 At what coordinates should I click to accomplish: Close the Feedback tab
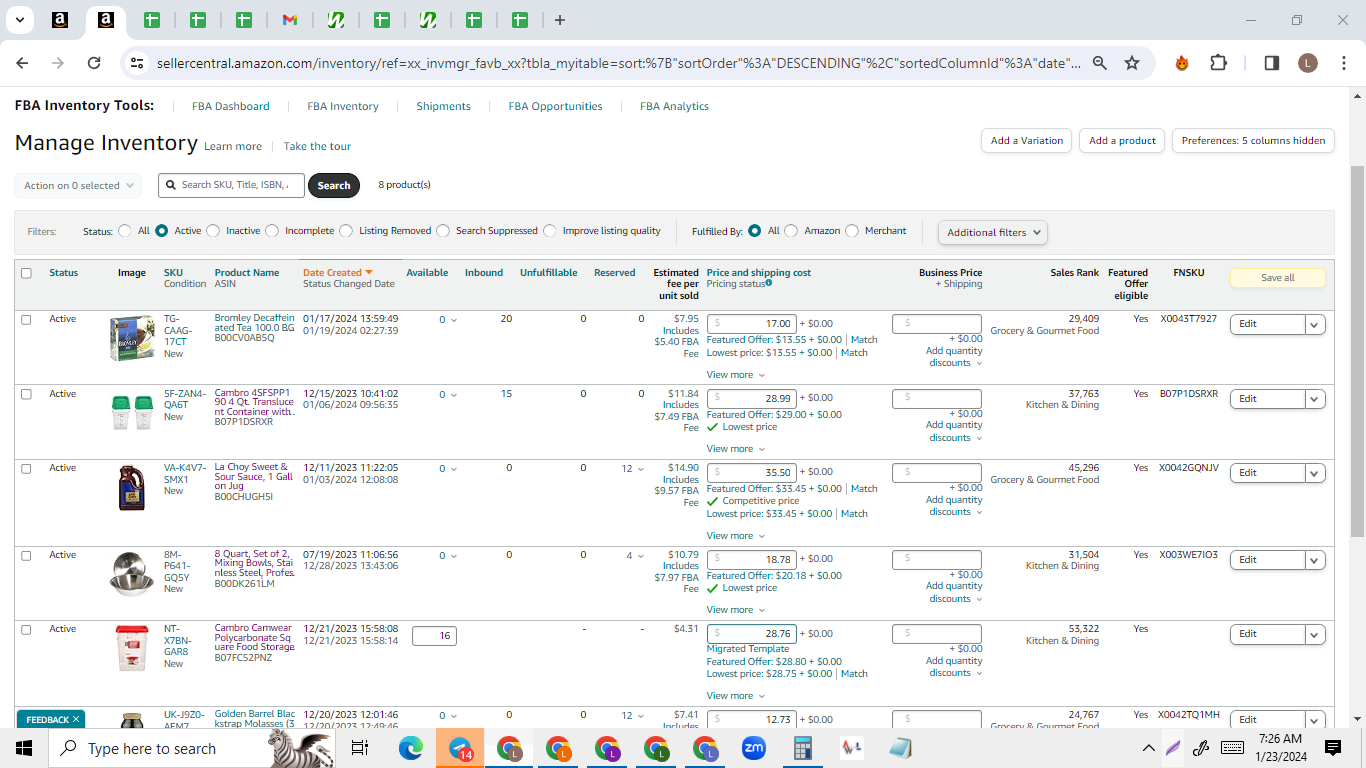pyautogui.click(x=76, y=719)
